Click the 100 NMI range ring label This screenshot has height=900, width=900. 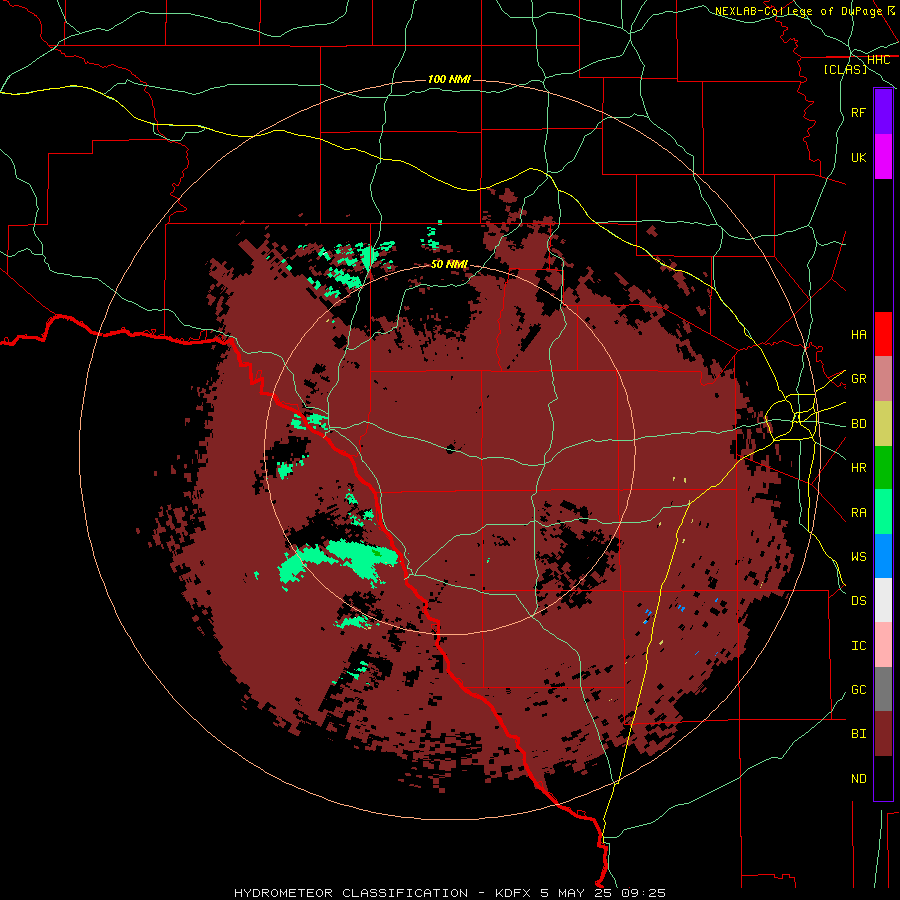click(x=449, y=79)
